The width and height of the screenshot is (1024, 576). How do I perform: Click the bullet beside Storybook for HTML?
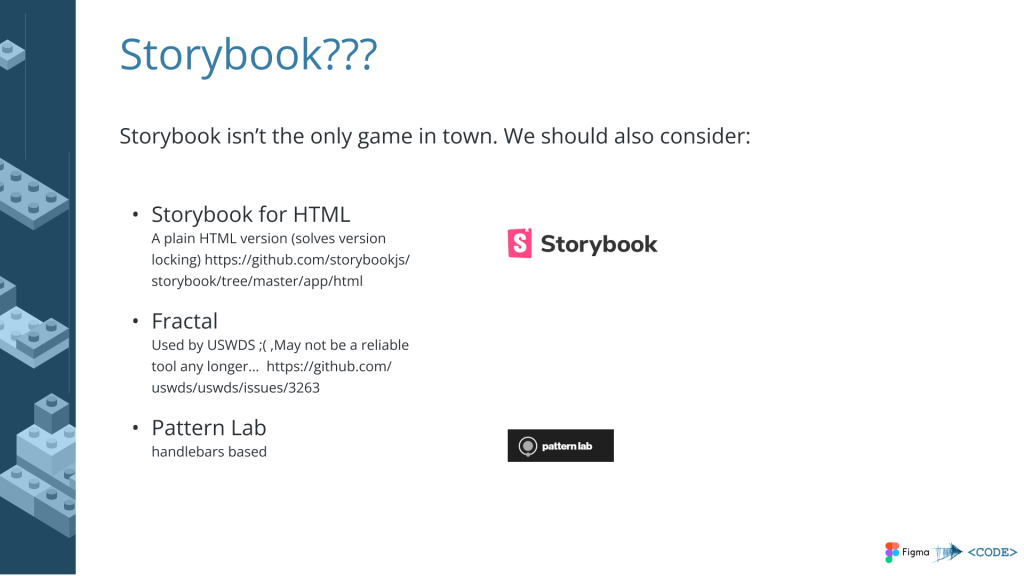(x=135, y=215)
